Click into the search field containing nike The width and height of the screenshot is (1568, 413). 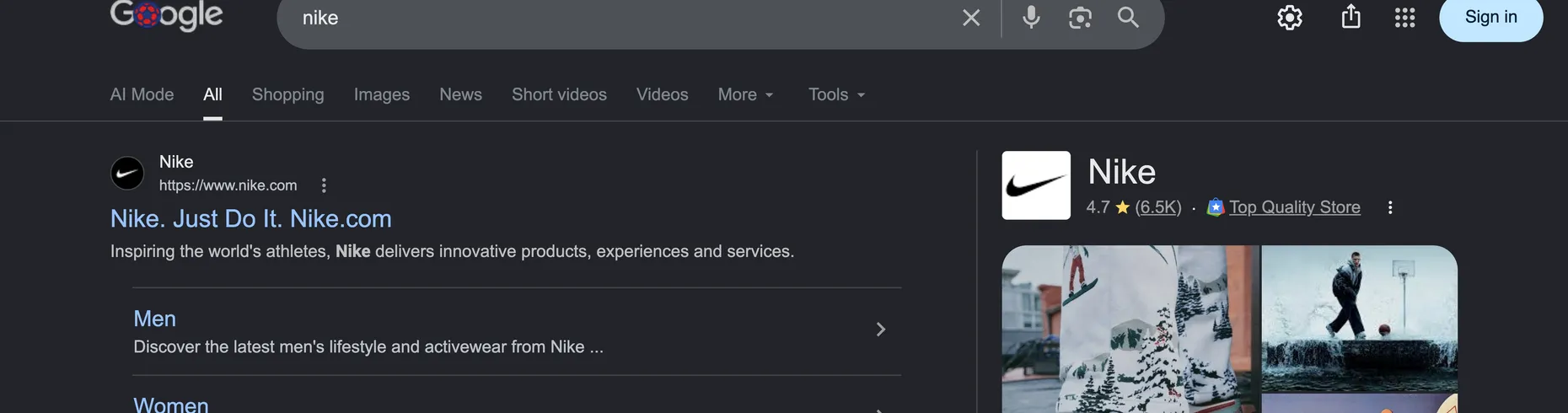point(624,18)
